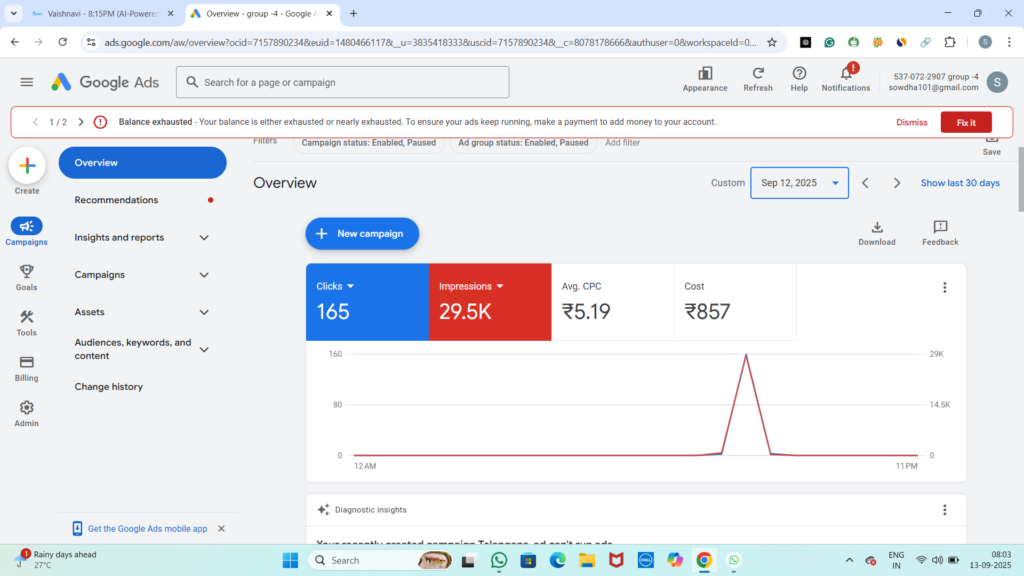Click the Create plus button
1024x576 pixels.
(x=27, y=166)
